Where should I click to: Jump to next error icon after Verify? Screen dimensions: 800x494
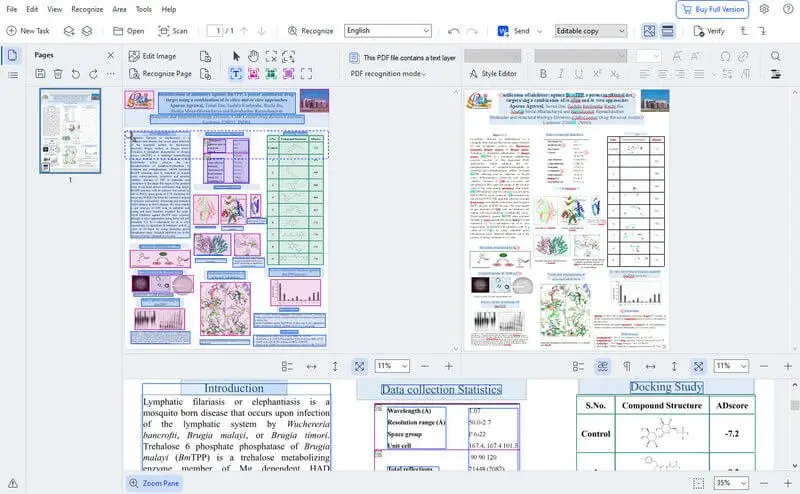pos(762,31)
